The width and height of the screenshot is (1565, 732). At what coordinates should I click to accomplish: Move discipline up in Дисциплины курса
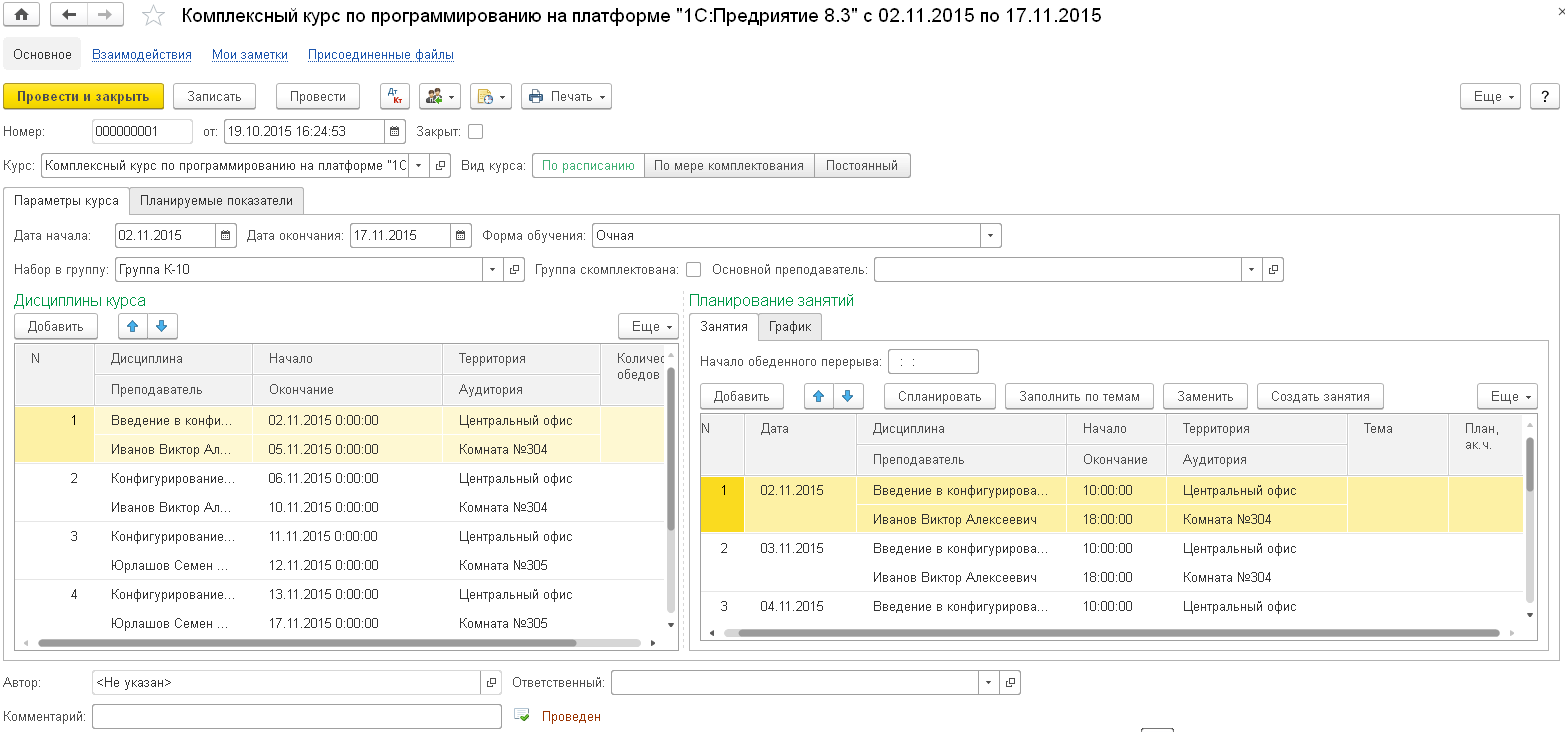[132, 326]
